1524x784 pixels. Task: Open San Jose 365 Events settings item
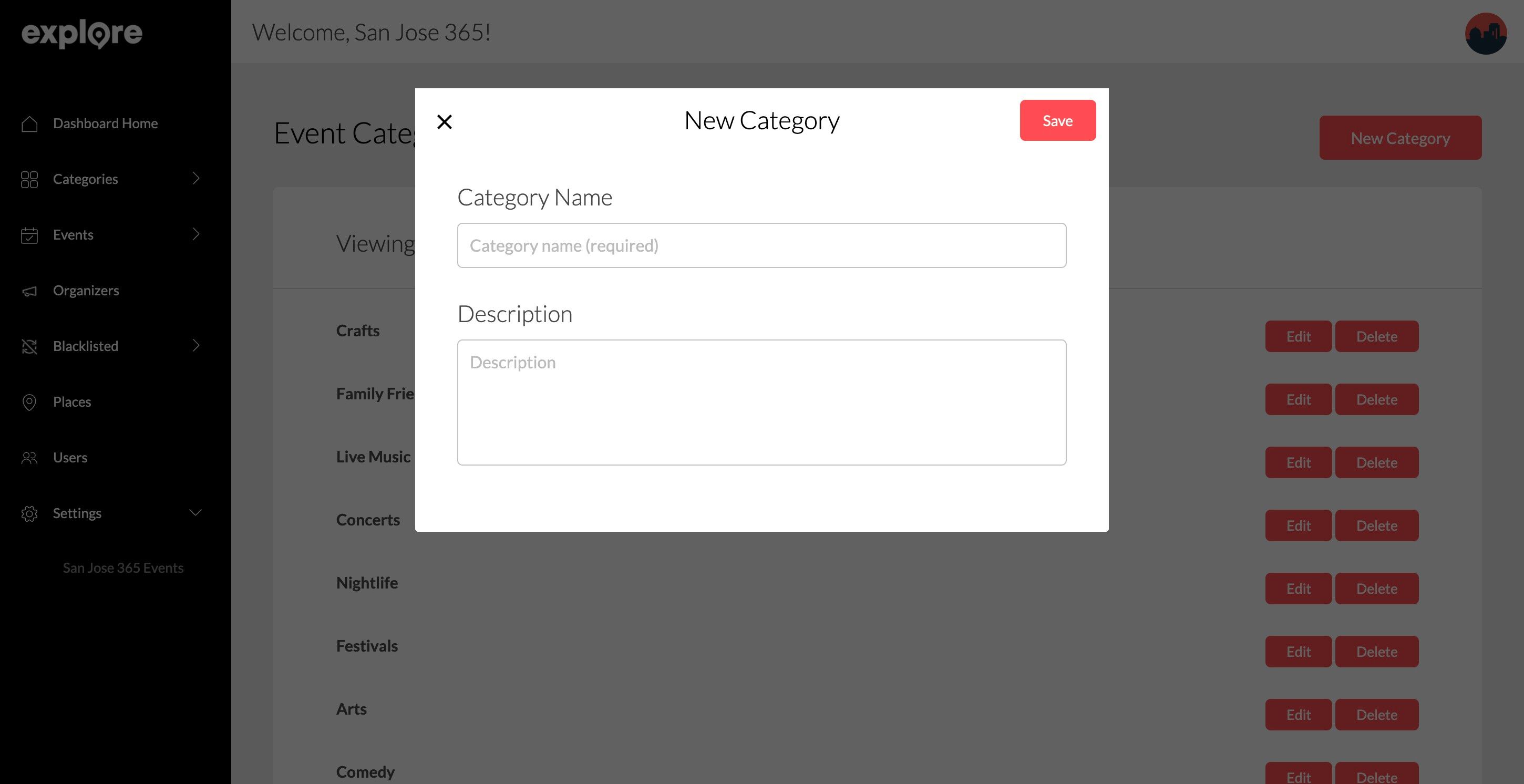tap(123, 568)
